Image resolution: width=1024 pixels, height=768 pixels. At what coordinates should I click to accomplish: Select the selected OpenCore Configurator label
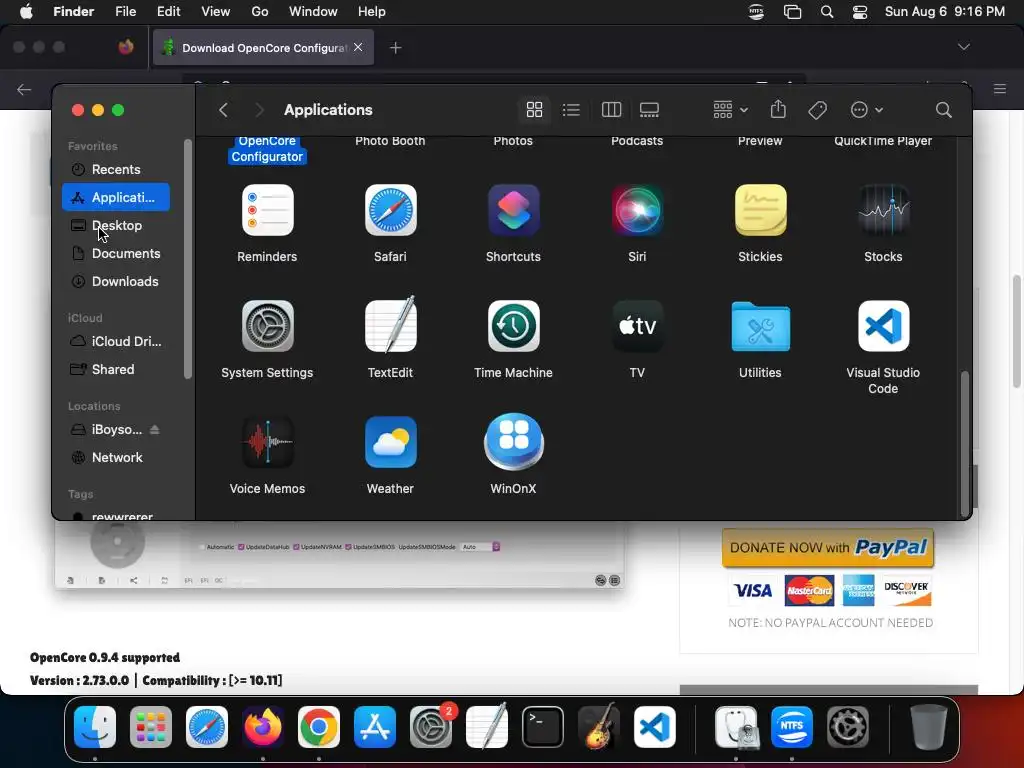pos(267,149)
